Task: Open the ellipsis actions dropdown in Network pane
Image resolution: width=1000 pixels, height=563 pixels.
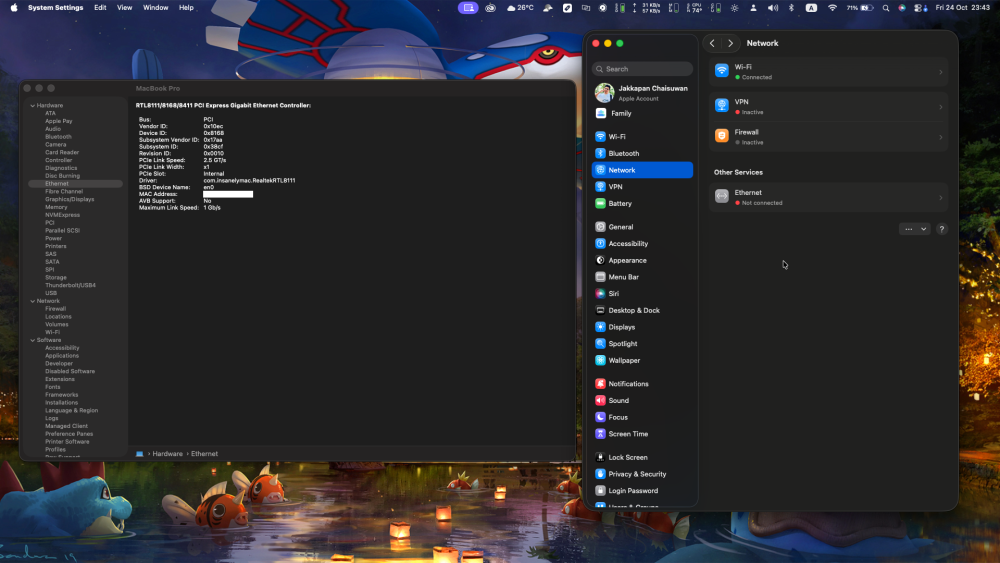Action: (x=915, y=229)
